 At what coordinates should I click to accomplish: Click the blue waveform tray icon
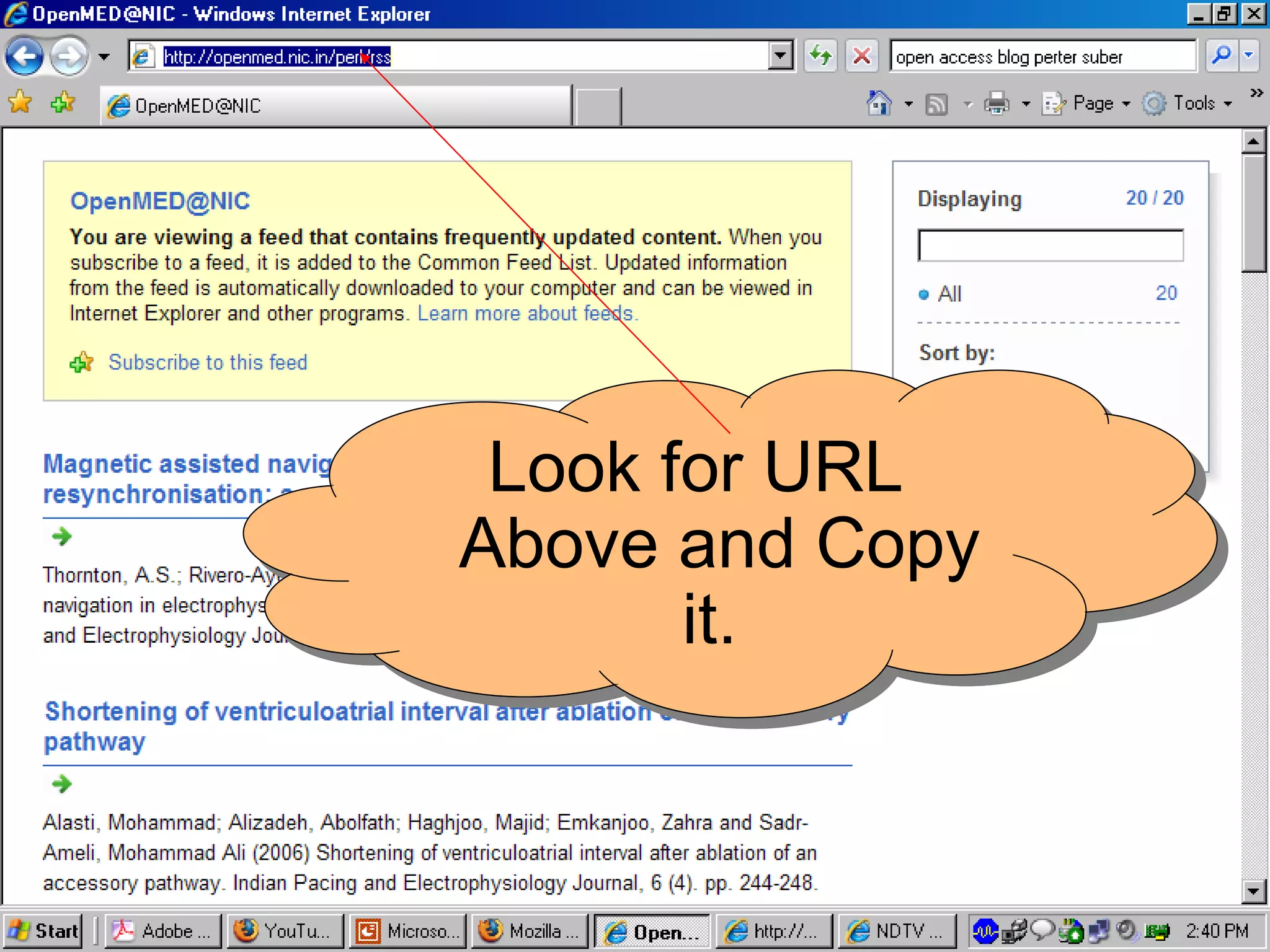click(985, 931)
